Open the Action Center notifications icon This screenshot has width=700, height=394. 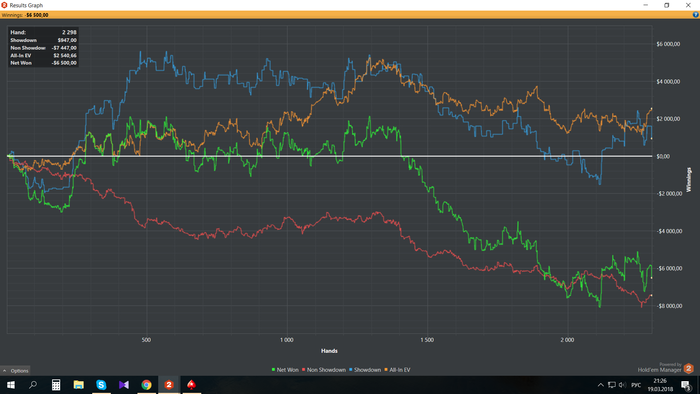pos(686,385)
